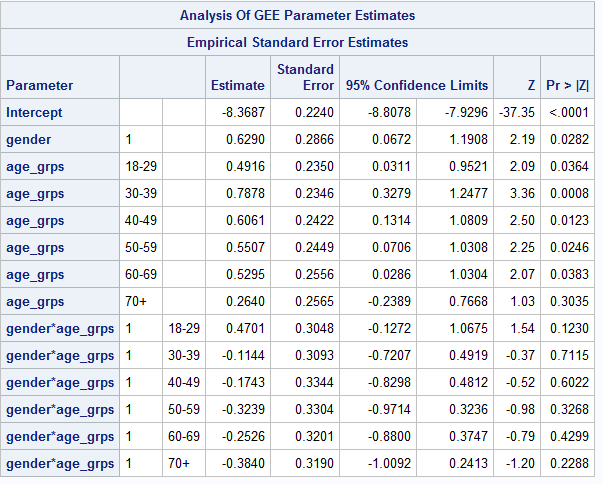Click the "Analysis Of GEE Parameter Estimates" title
This screenshot has width=603, height=484.
(298, 16)
